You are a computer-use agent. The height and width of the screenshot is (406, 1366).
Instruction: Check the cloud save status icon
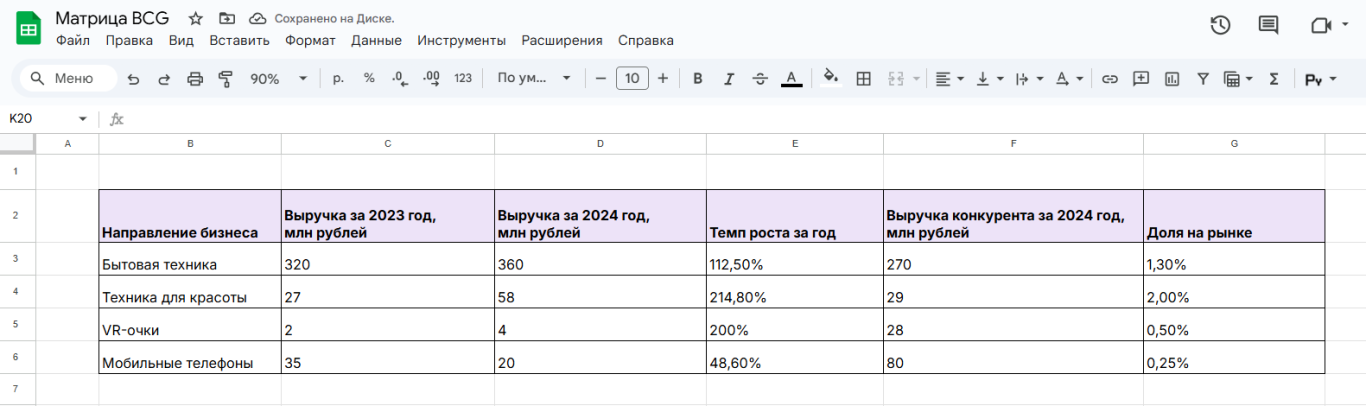[257, 19]
